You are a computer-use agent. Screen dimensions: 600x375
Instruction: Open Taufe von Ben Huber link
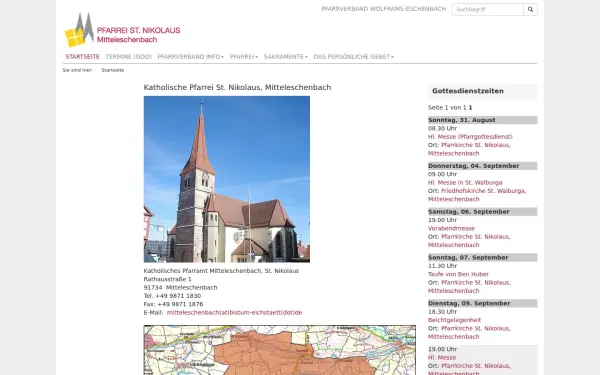pos(458,274)
